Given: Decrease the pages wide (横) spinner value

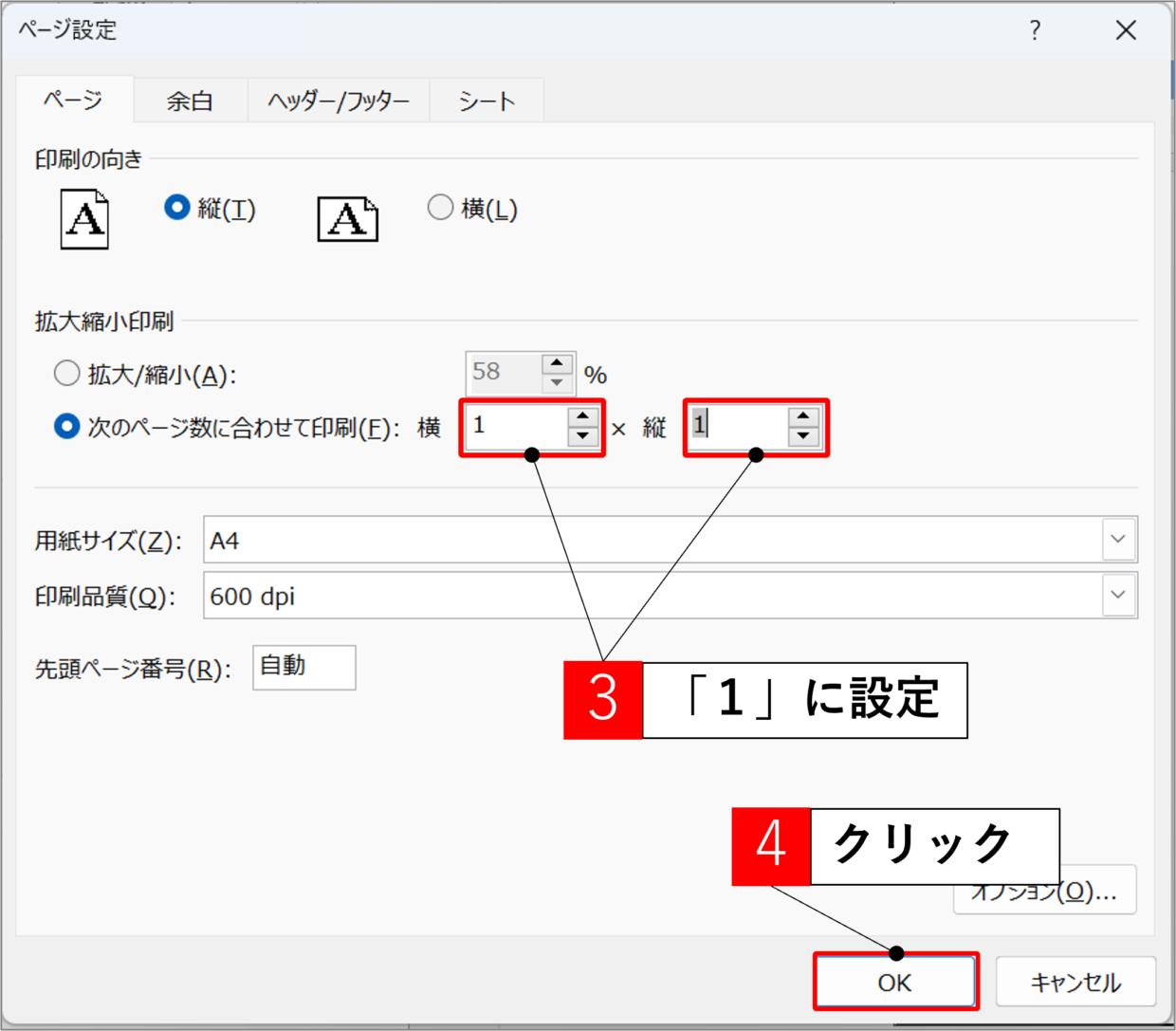Looking at the screenshot, I should tap(582, 437).
